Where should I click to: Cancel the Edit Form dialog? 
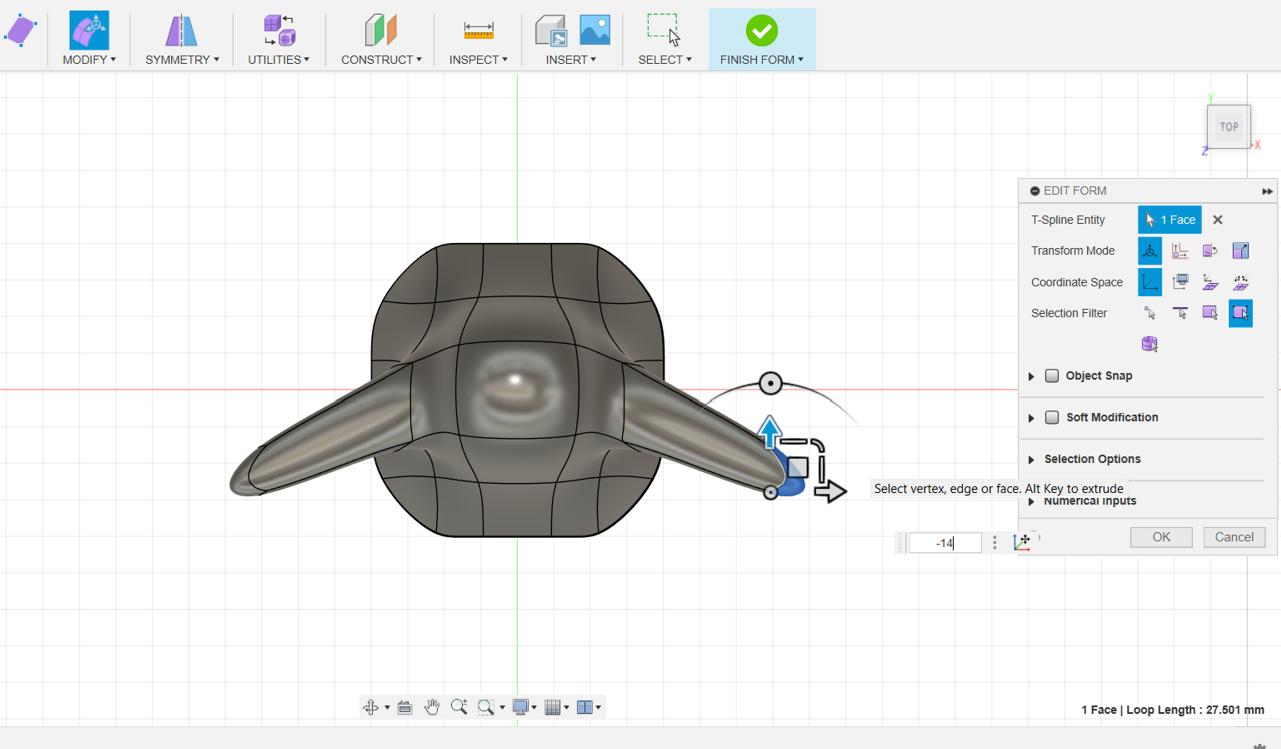pyautogui.click(x=1234, y=537)
